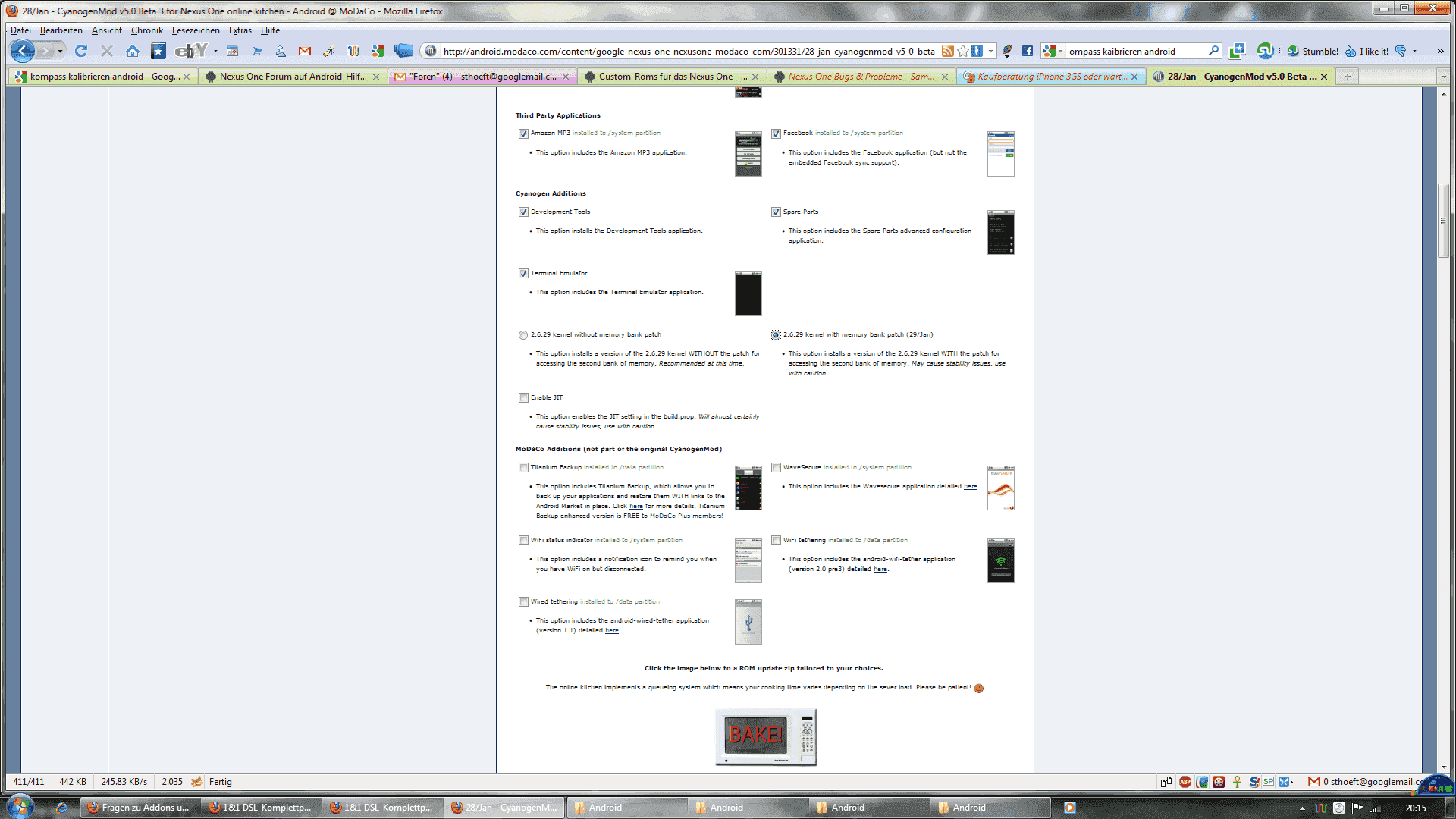Open the Windows Start orb

tap(20, 806)
